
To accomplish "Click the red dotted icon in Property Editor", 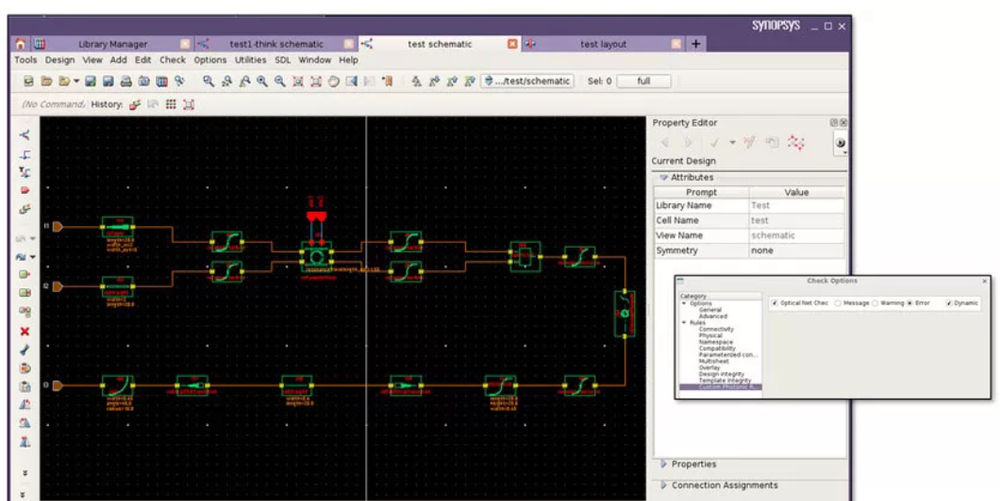I will [x=796, y=143].
